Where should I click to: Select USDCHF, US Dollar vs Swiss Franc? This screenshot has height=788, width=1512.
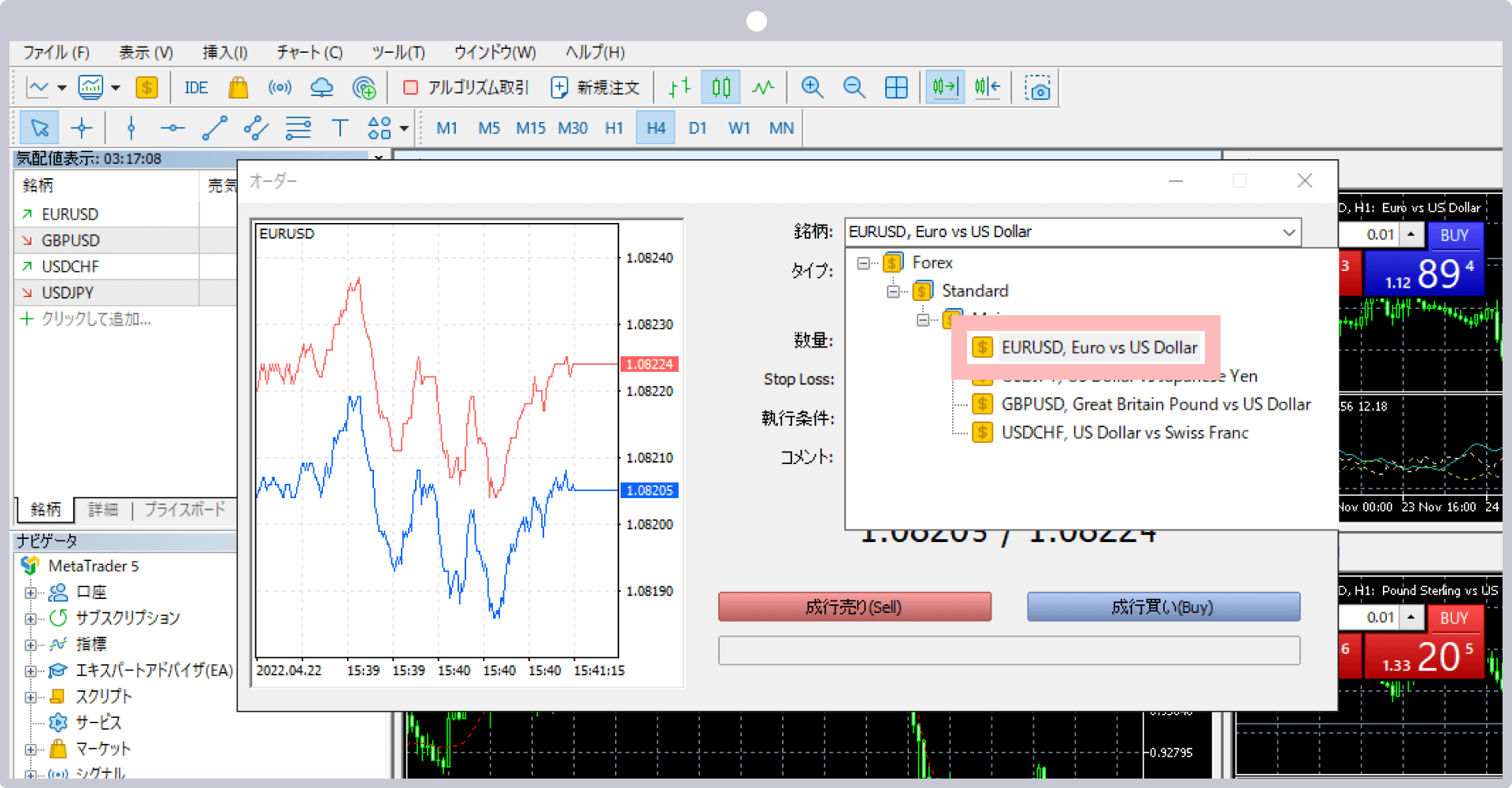tap(1125, 433)
